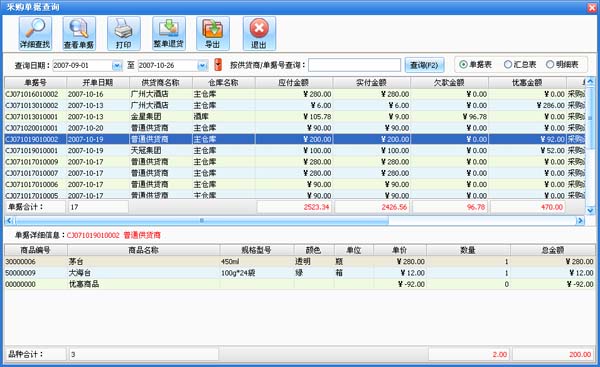The image size is (600, 367).
Task: Select the 单据表 radio option
Action: (475, 65)
